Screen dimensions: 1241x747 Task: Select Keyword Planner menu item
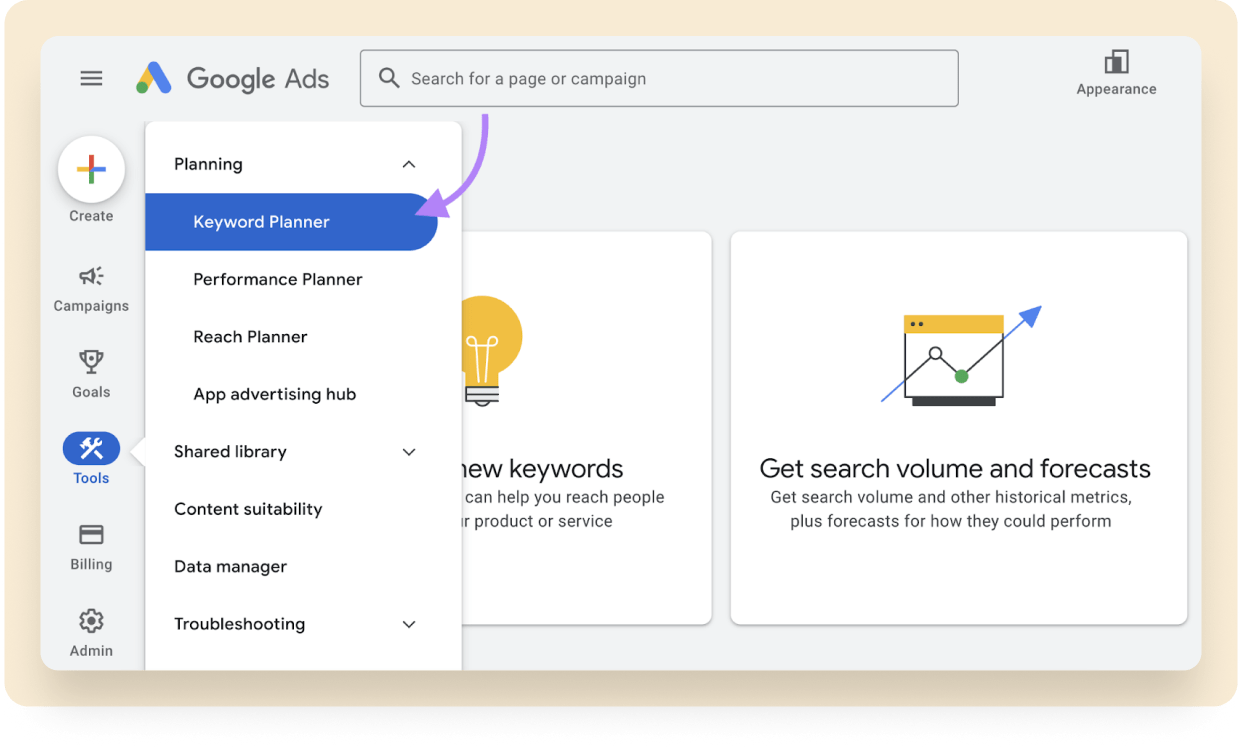(262, 222)
